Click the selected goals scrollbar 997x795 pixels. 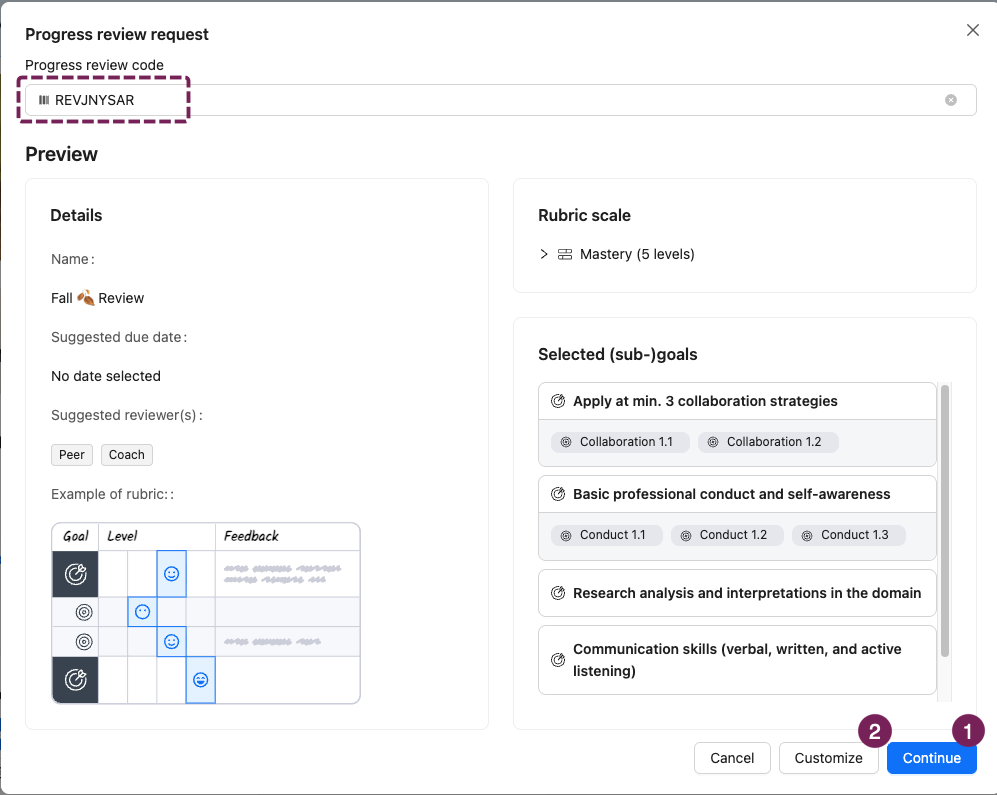[x=945, y=520]
